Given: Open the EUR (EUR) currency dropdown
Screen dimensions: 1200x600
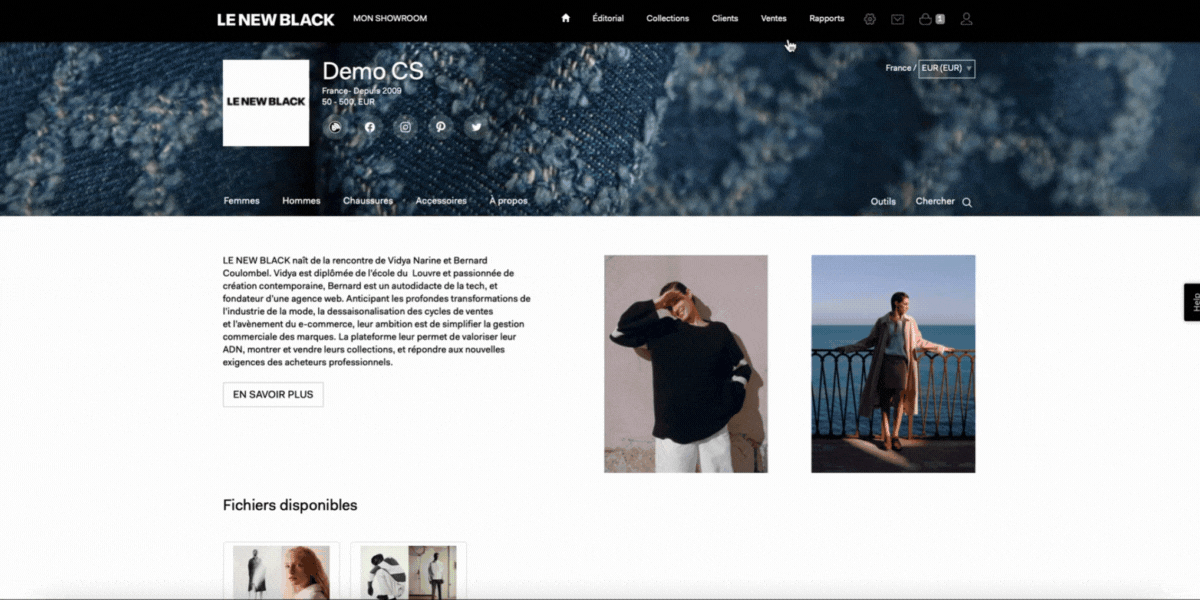Looking at the screenshot, I should pos(947,68).
